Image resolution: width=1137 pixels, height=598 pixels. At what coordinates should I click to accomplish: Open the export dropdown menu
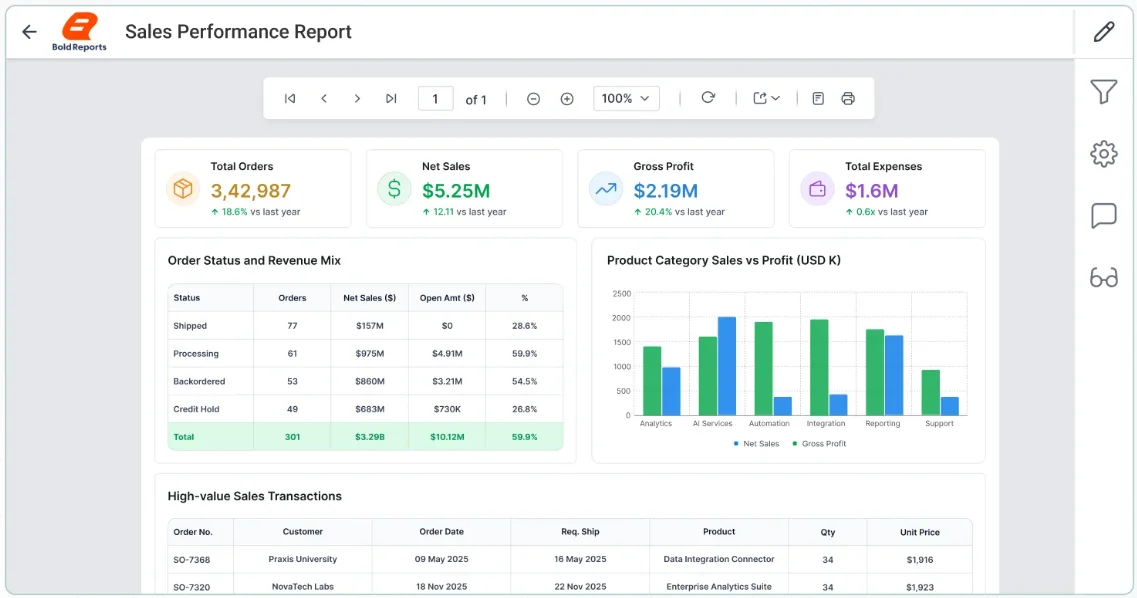tap(766, 99)
